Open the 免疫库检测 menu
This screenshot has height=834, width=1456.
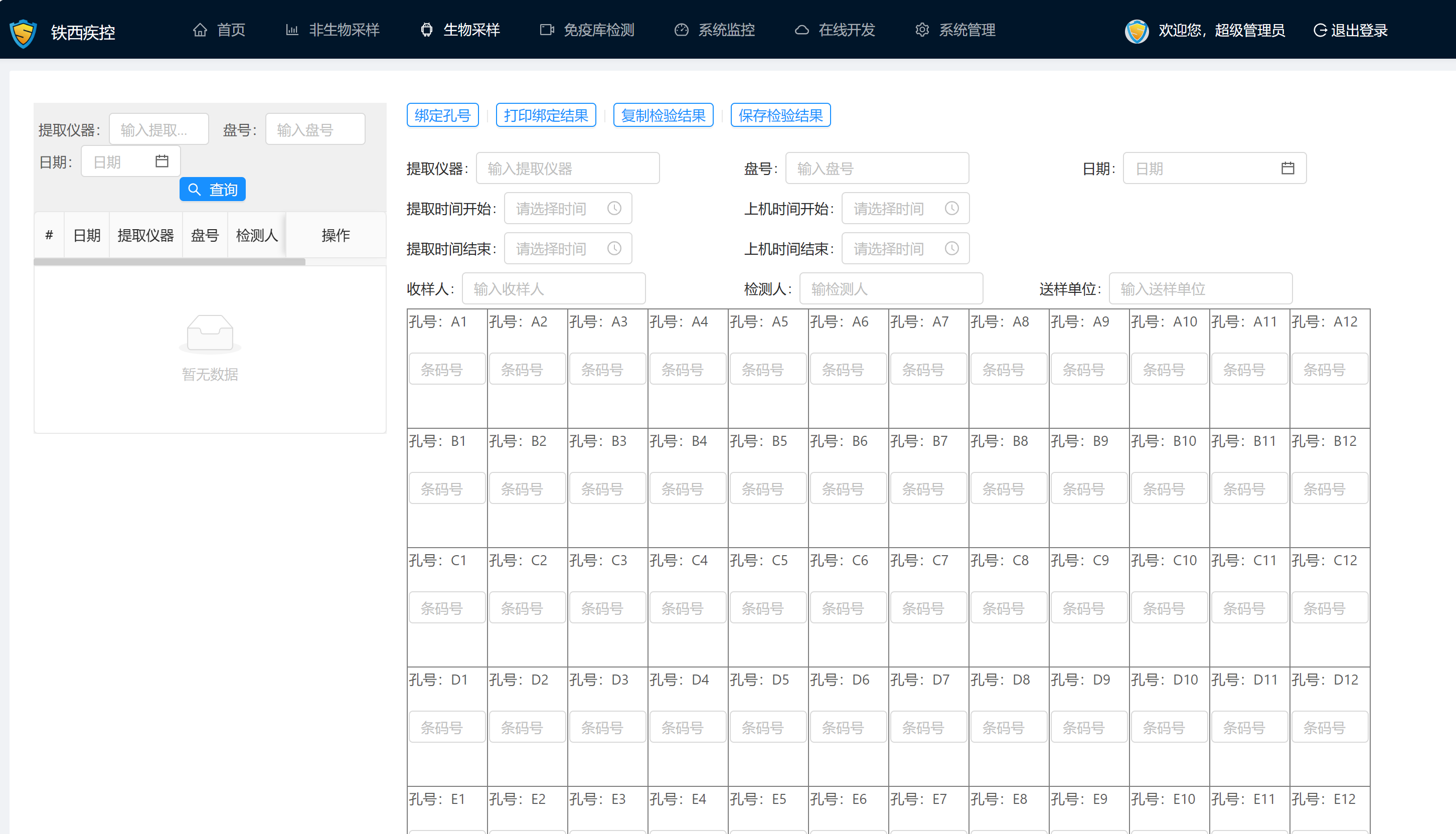pyautogui.click(x=587, y=30)
